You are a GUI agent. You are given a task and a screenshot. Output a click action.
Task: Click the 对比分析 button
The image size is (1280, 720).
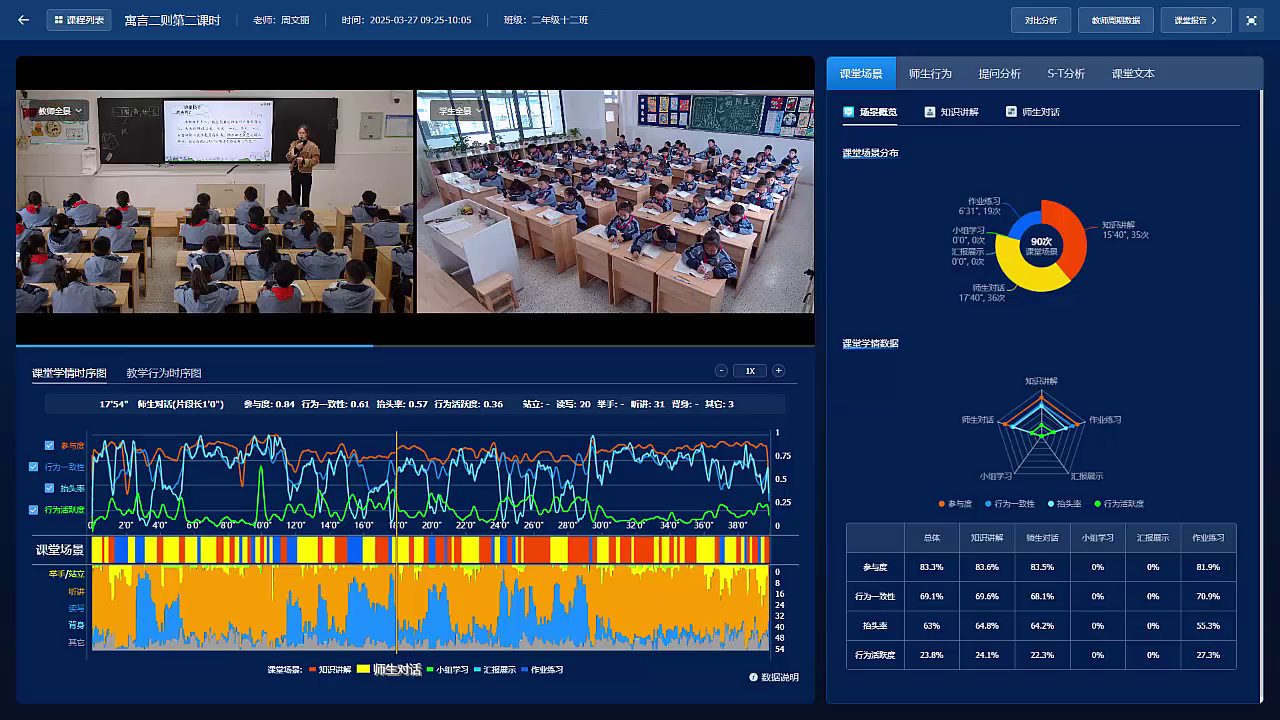(1040, 20)
